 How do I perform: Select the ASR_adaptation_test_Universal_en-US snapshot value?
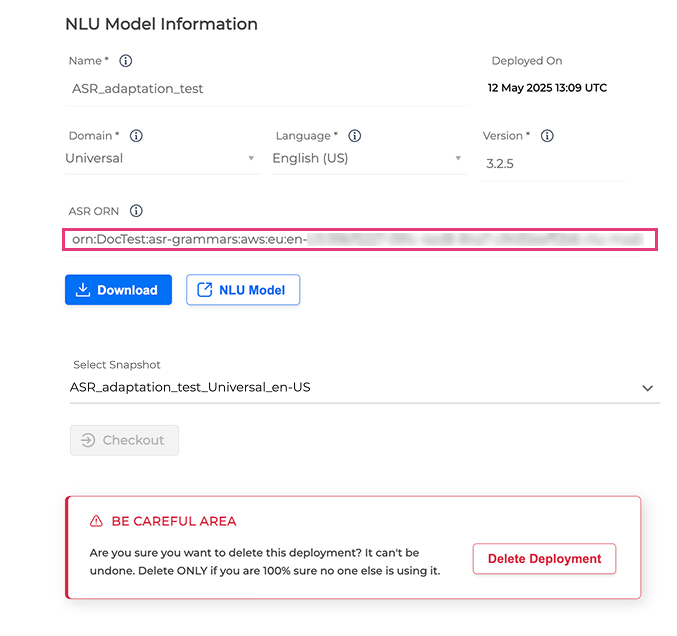(190, 387)
